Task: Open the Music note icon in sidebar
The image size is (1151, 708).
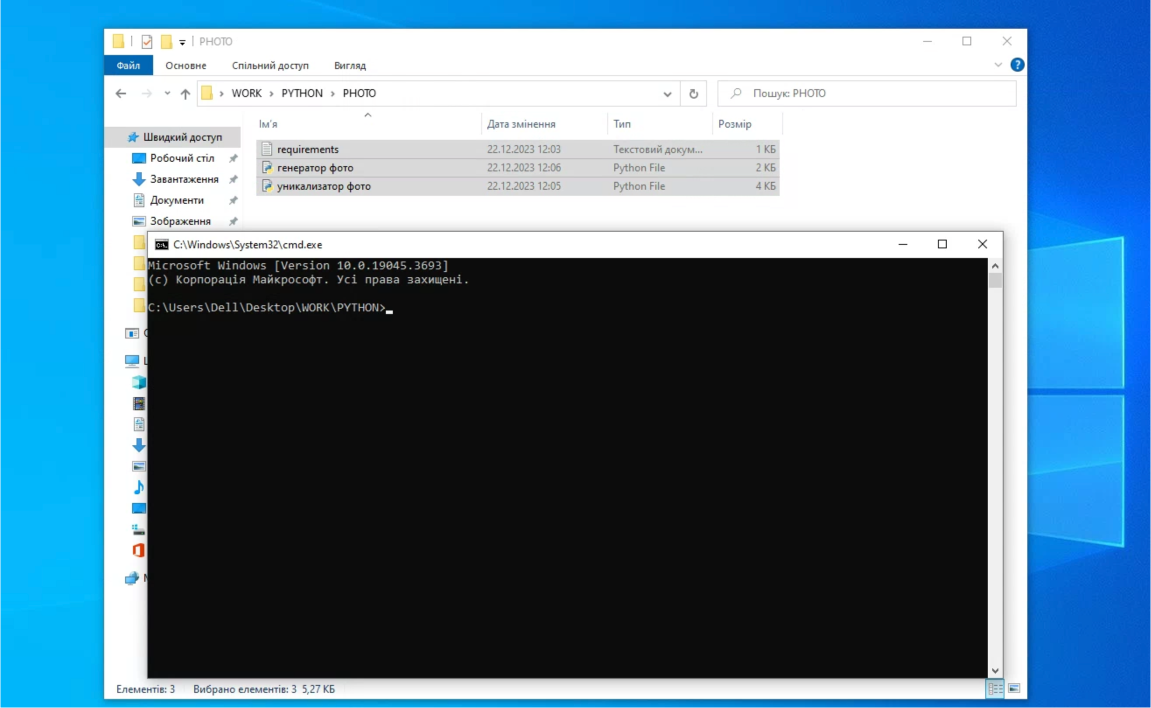Action: (x=139, y=487)
